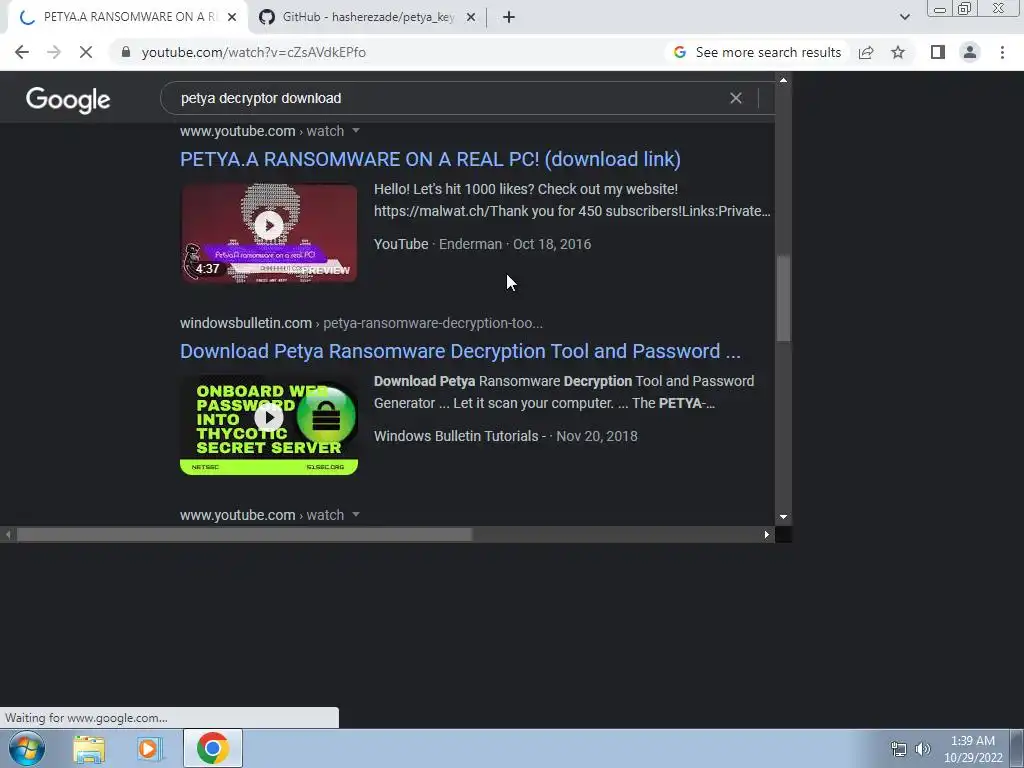Image resolution: width=1024 pixels, height=768 pixels.
Task: Close the GitHub petya_key tab
Action: 471,18
